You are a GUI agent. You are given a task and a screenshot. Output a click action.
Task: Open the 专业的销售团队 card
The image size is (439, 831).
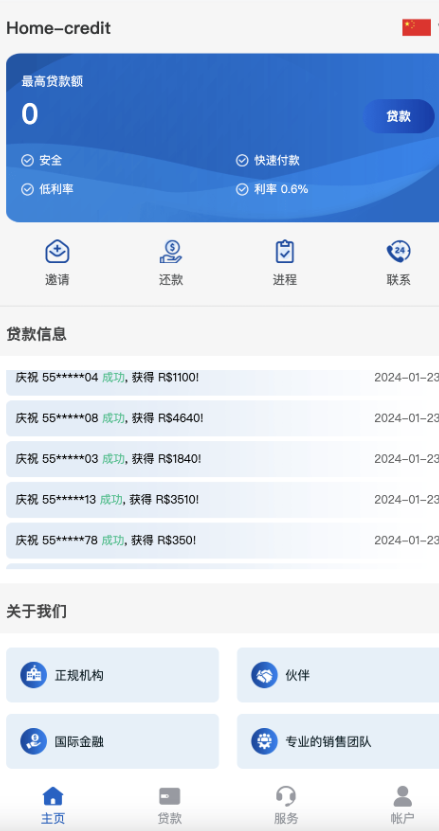[338, 741]
